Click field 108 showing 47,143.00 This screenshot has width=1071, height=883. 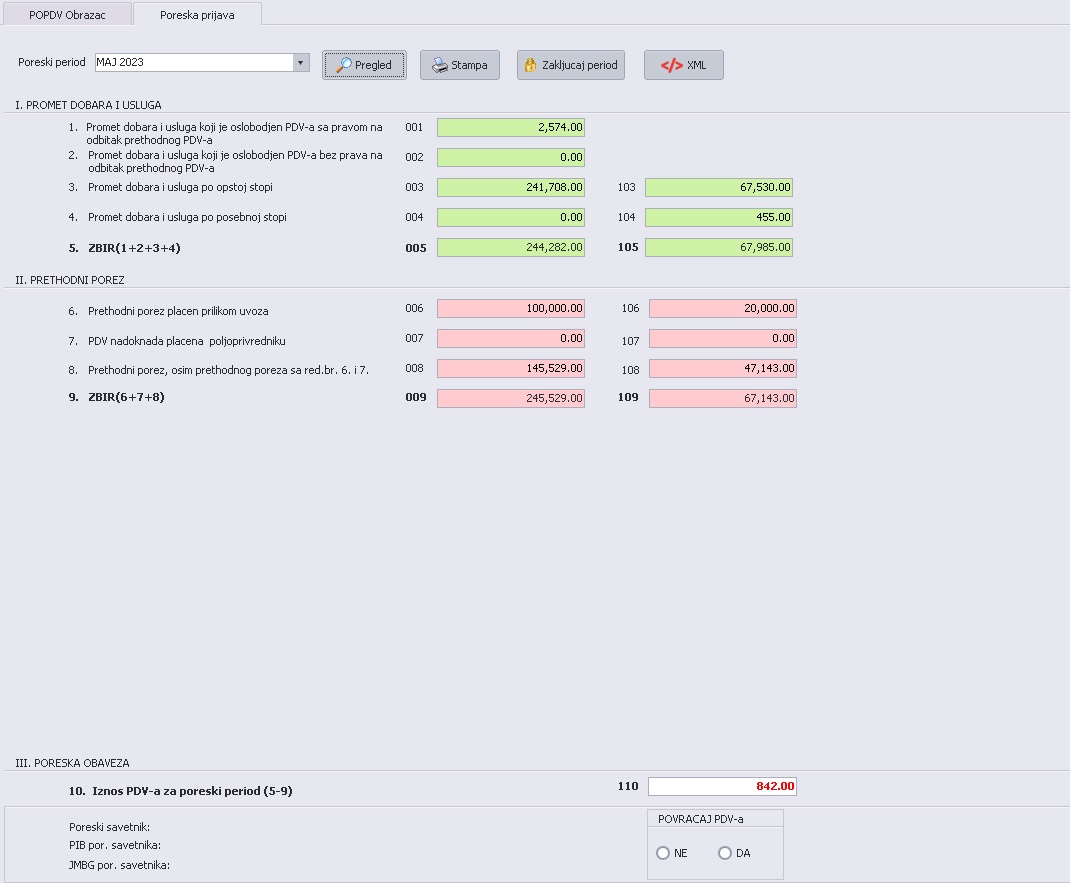[x=723, y=368]
